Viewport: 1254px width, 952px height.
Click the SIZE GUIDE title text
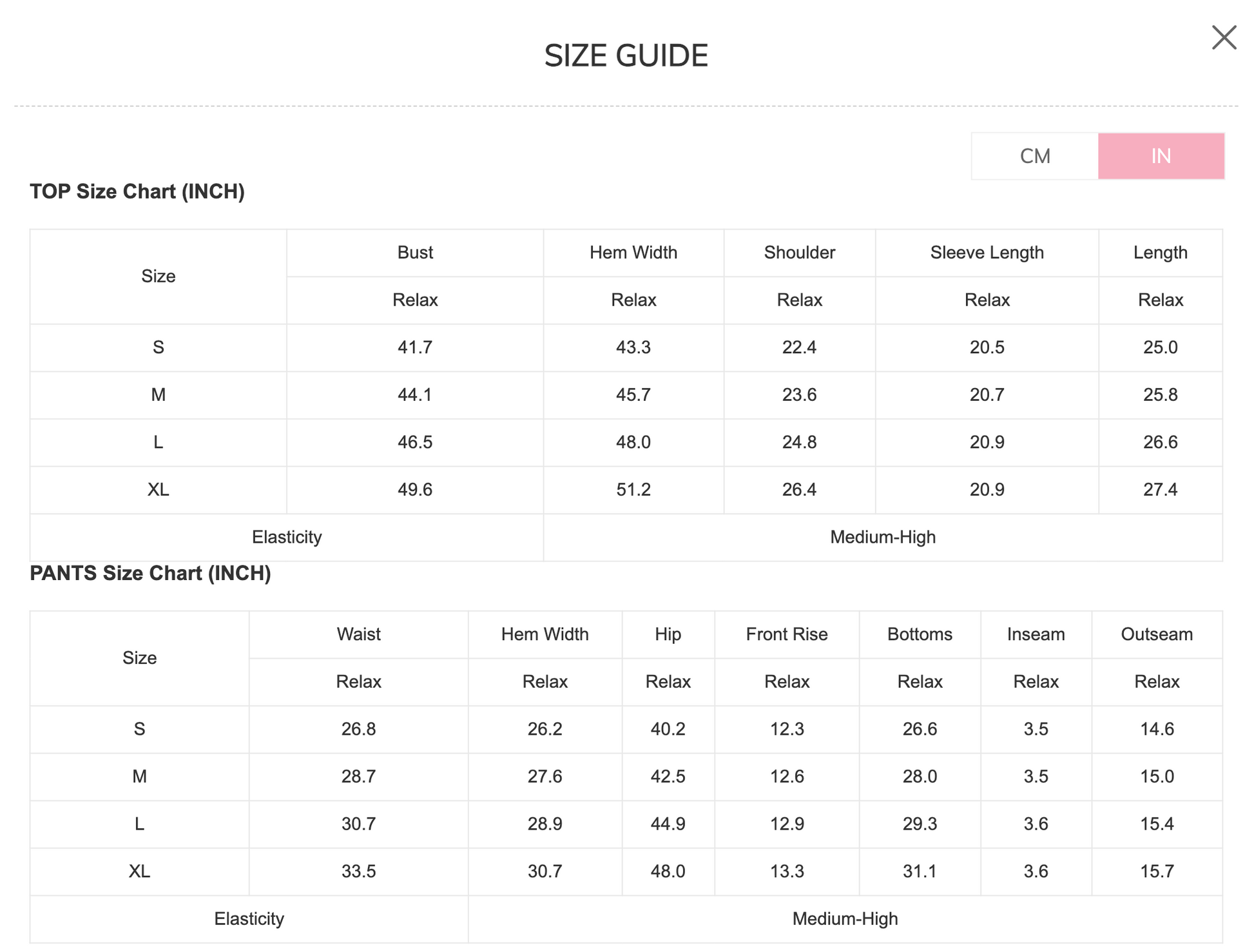(x=626, y=55)
